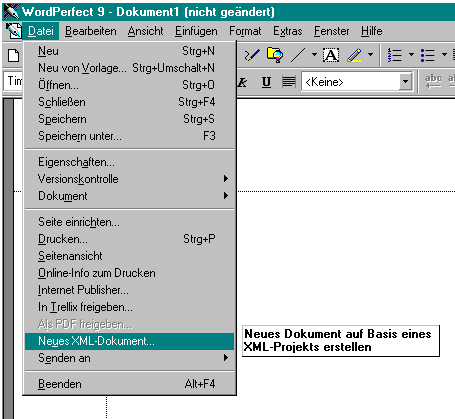This screenshot has width=455, height=419.
Task: Open dropdown arrow beside numbered list
Action: [411, 55]
